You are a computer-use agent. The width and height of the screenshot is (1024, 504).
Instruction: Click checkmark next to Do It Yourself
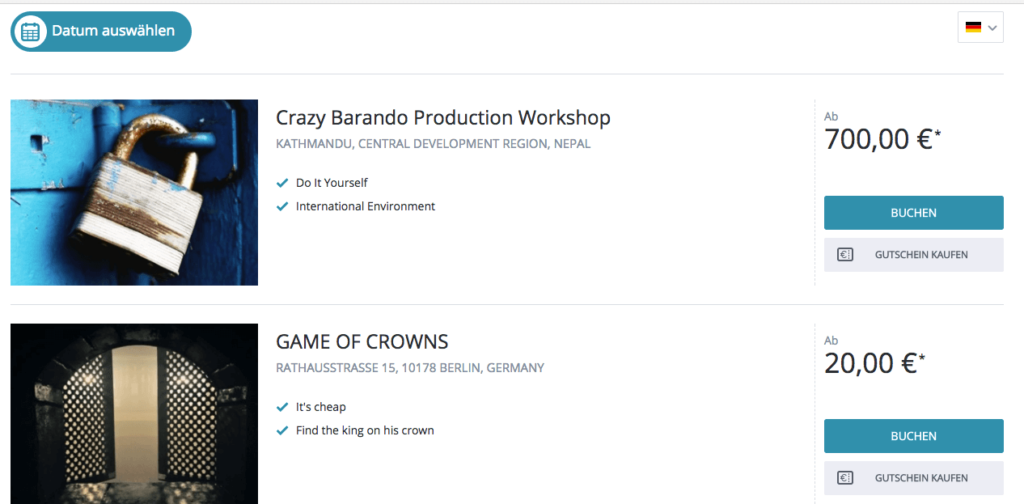tap(282, 183)
